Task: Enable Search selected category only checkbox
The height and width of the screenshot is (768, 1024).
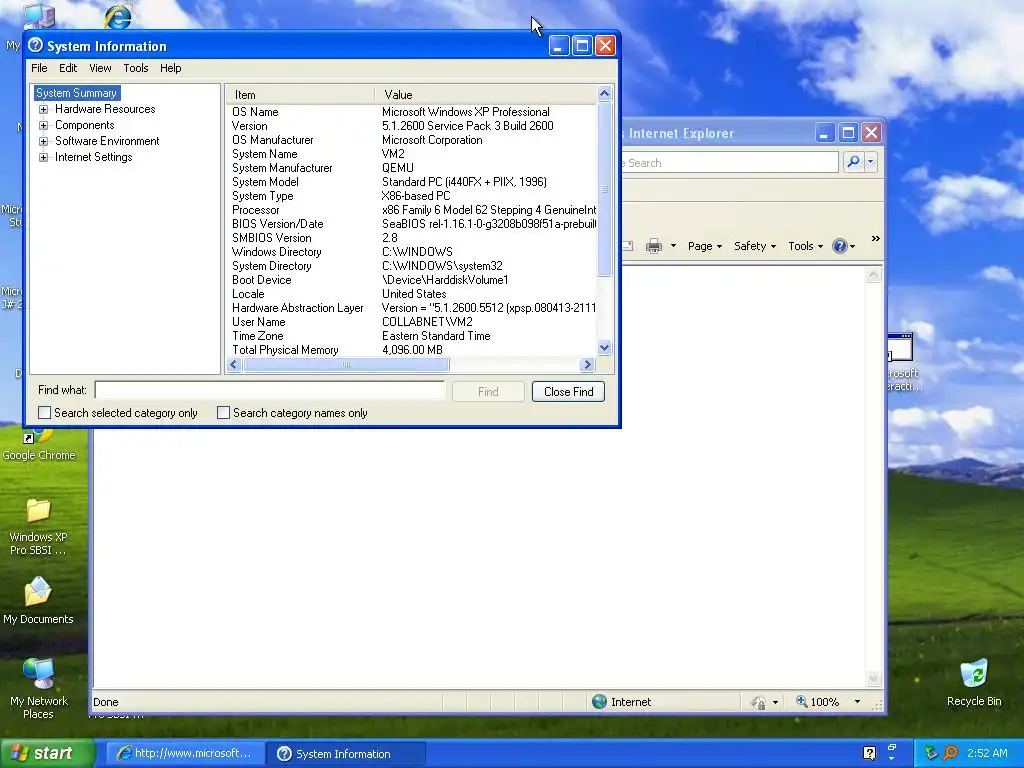Action: 44,413
